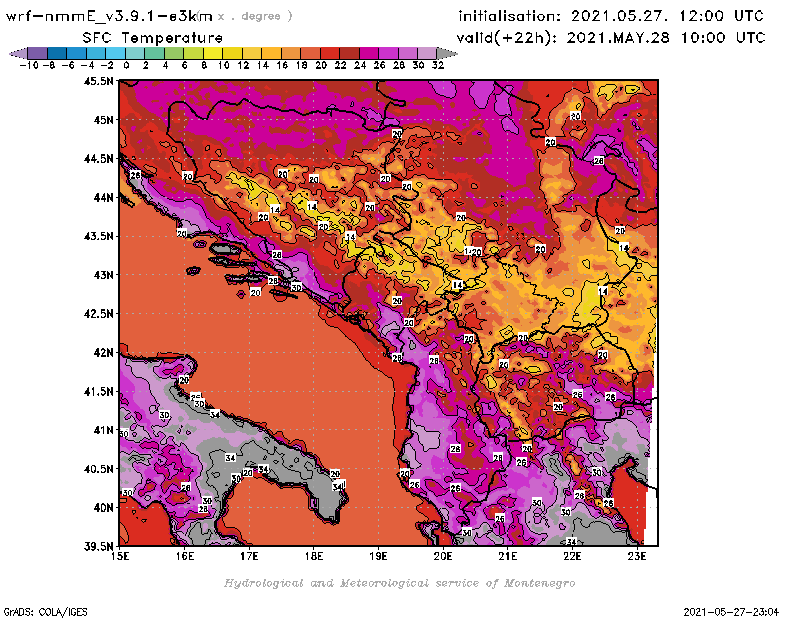800x618 pixels.
Task: Select the '19E' longitude label
Action: (379, 556)
